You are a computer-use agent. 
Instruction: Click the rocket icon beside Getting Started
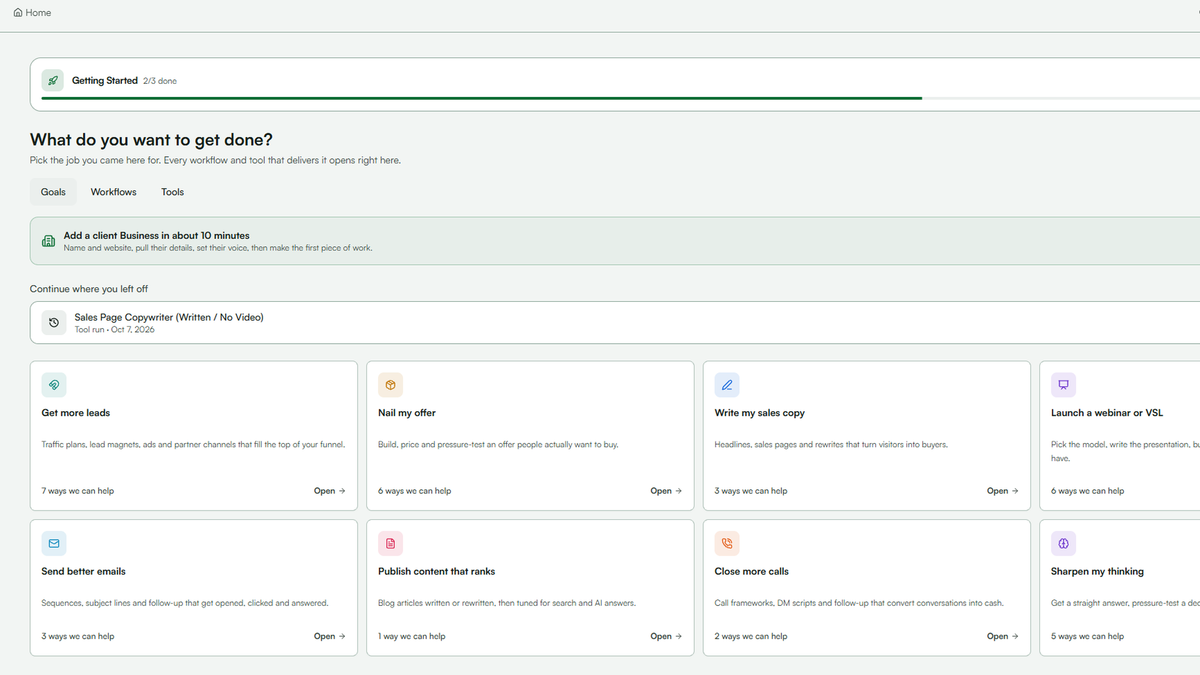[54, 80]
